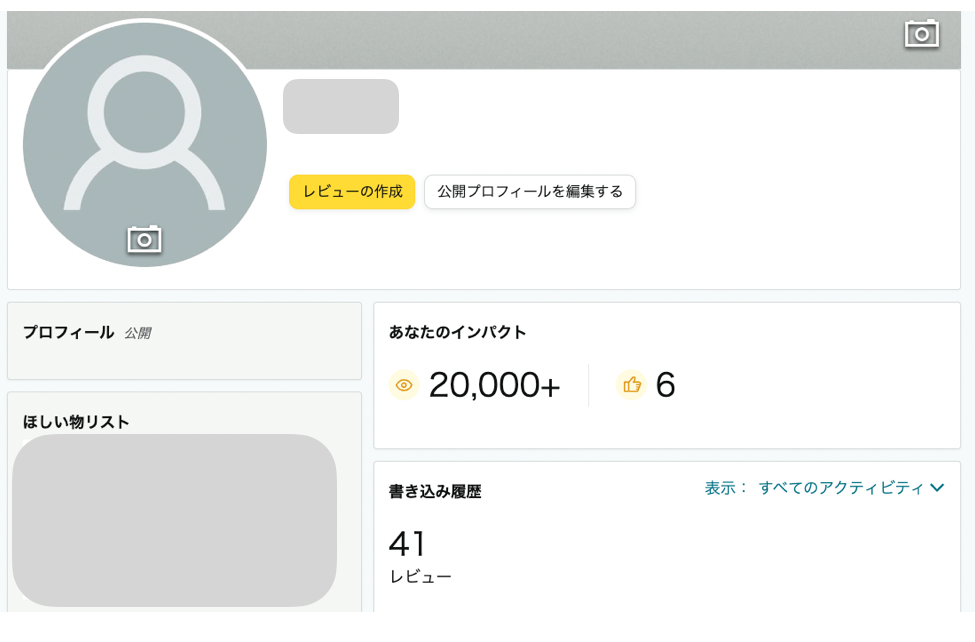The height and width of the screenshot is (642, 975).
Task: Click the 書き込み履歴 heading
Action: [x=434, y=492]
